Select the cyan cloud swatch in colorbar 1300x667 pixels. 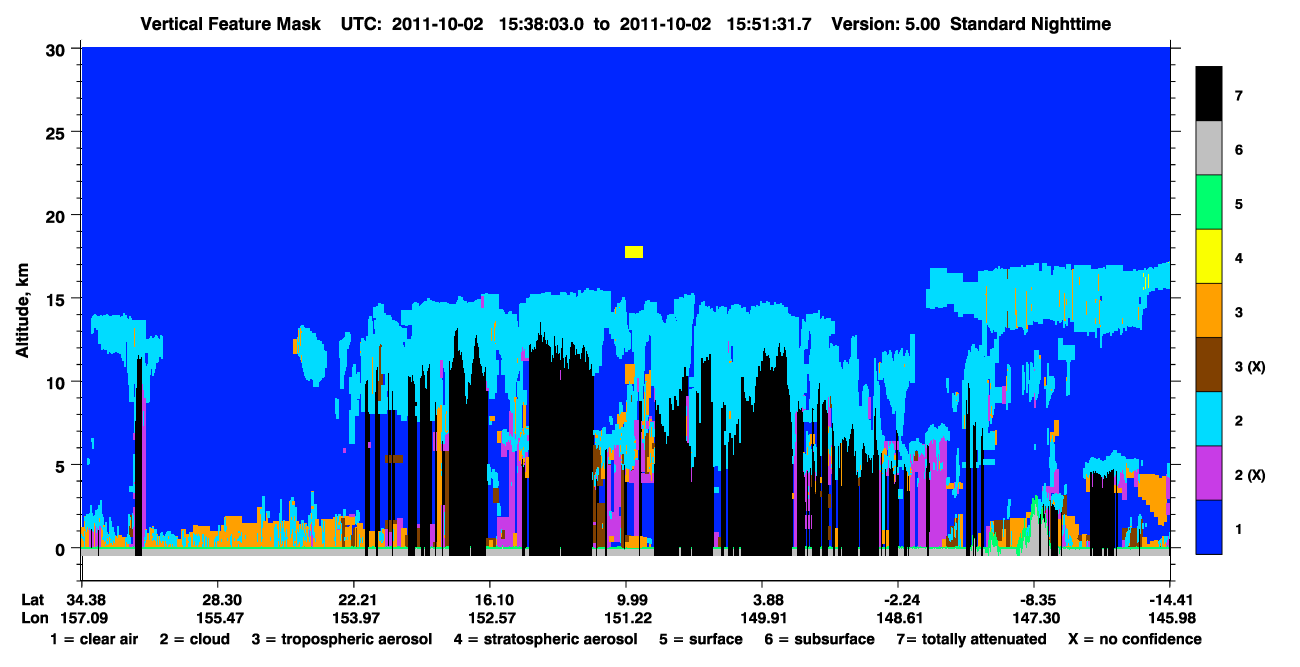1209,419
